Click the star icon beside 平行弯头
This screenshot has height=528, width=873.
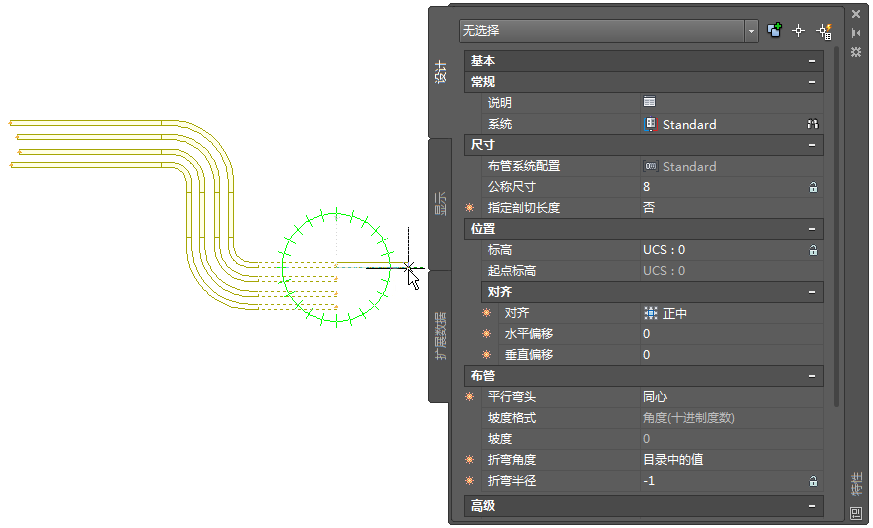click(470, 397)
